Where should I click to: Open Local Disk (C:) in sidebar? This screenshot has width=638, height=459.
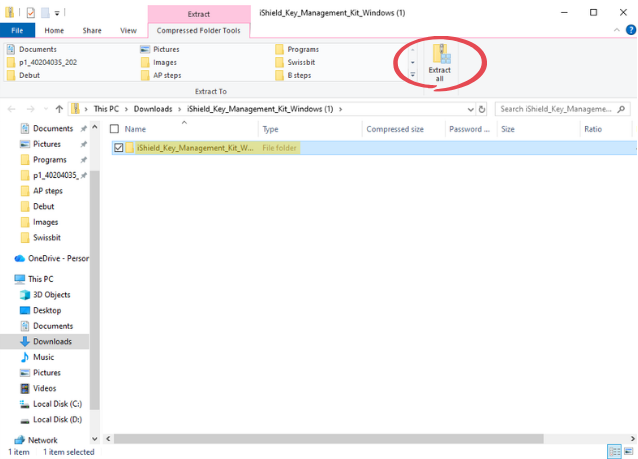(57, 404)
